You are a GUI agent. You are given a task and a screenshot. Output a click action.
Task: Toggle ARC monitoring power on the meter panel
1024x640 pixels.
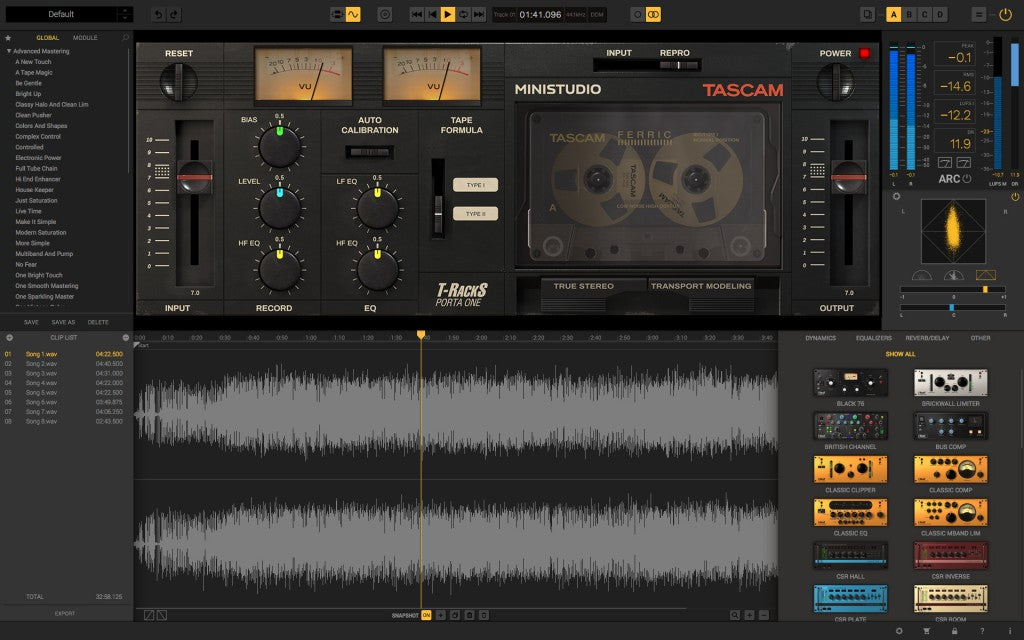tap(966, 178)
